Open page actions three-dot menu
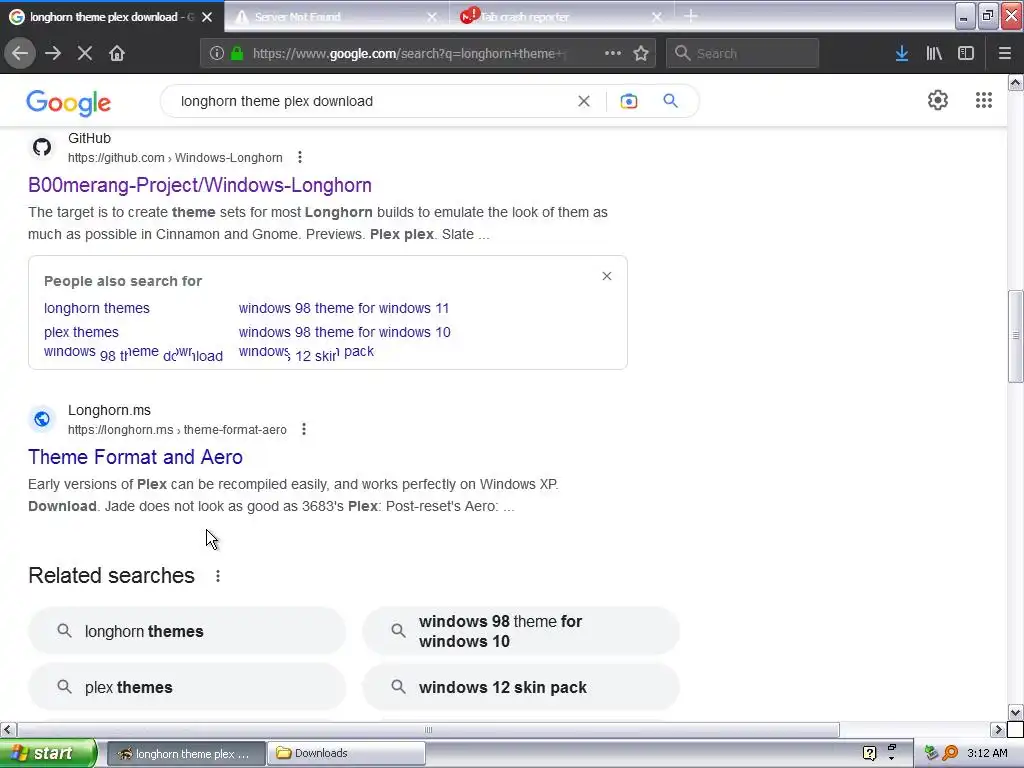1024x768 pixels. coord(613,54)
